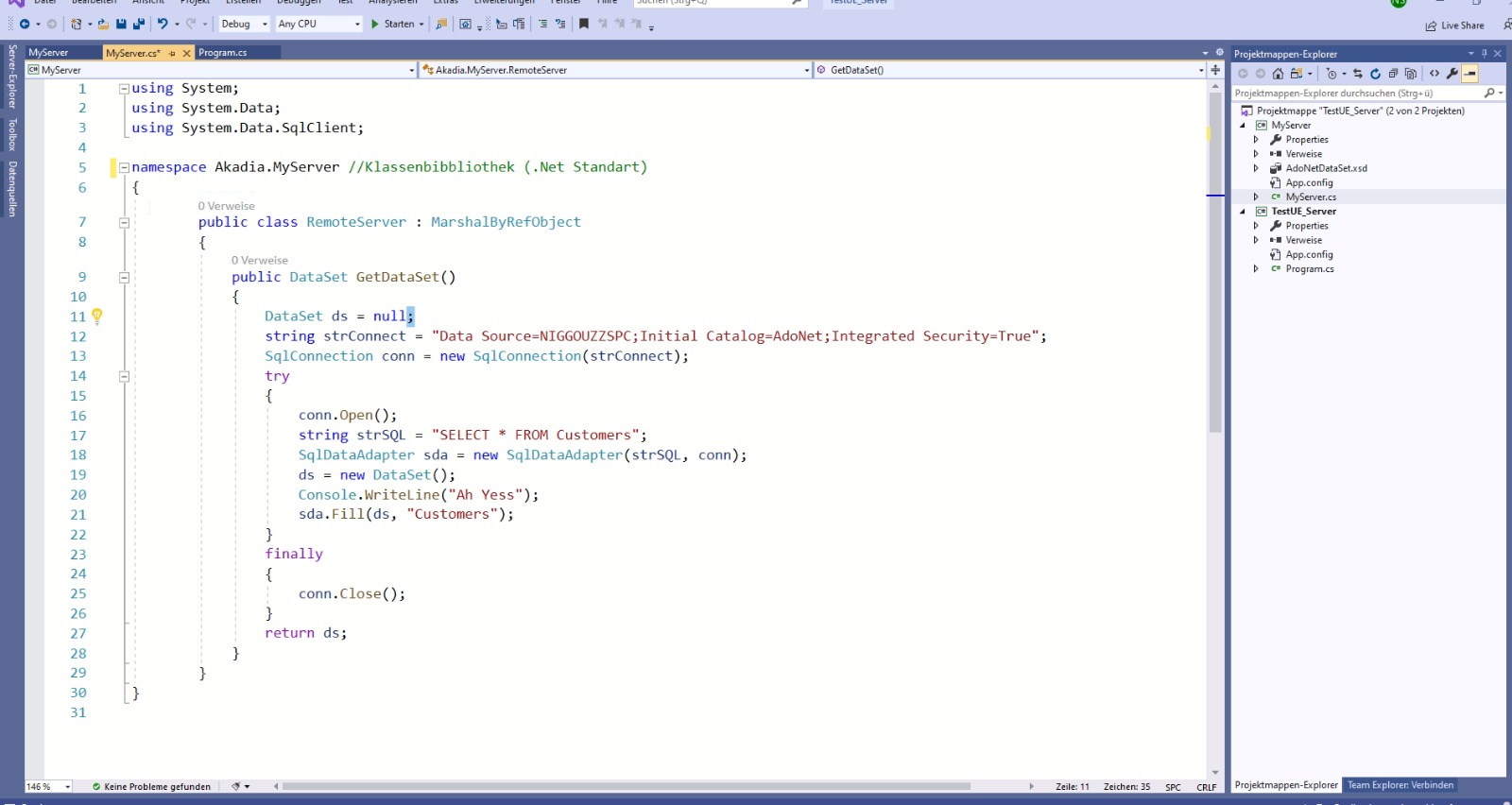Click the New Project toolbar icon

coord(77,24)
